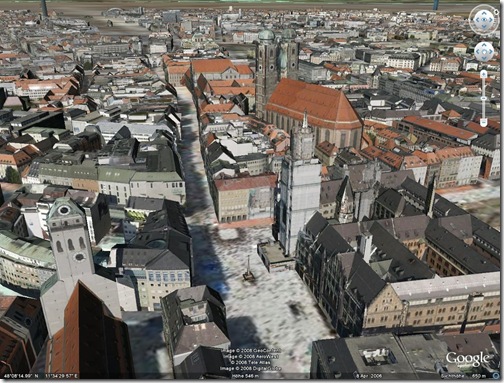Rotate the view right using the look joystick arrow
The width and height of the screenshot is (504, 383).
pos(491,20)
